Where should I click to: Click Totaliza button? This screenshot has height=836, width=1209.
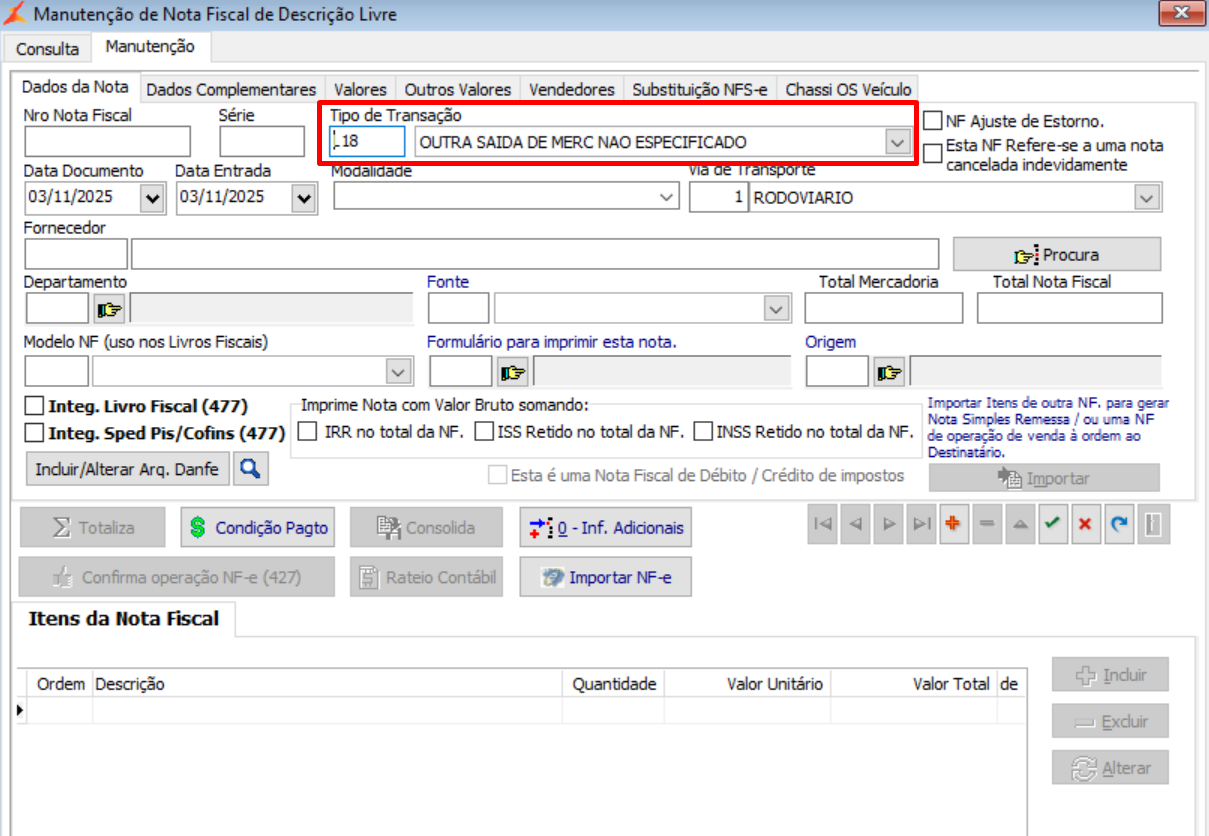[92, 527]
